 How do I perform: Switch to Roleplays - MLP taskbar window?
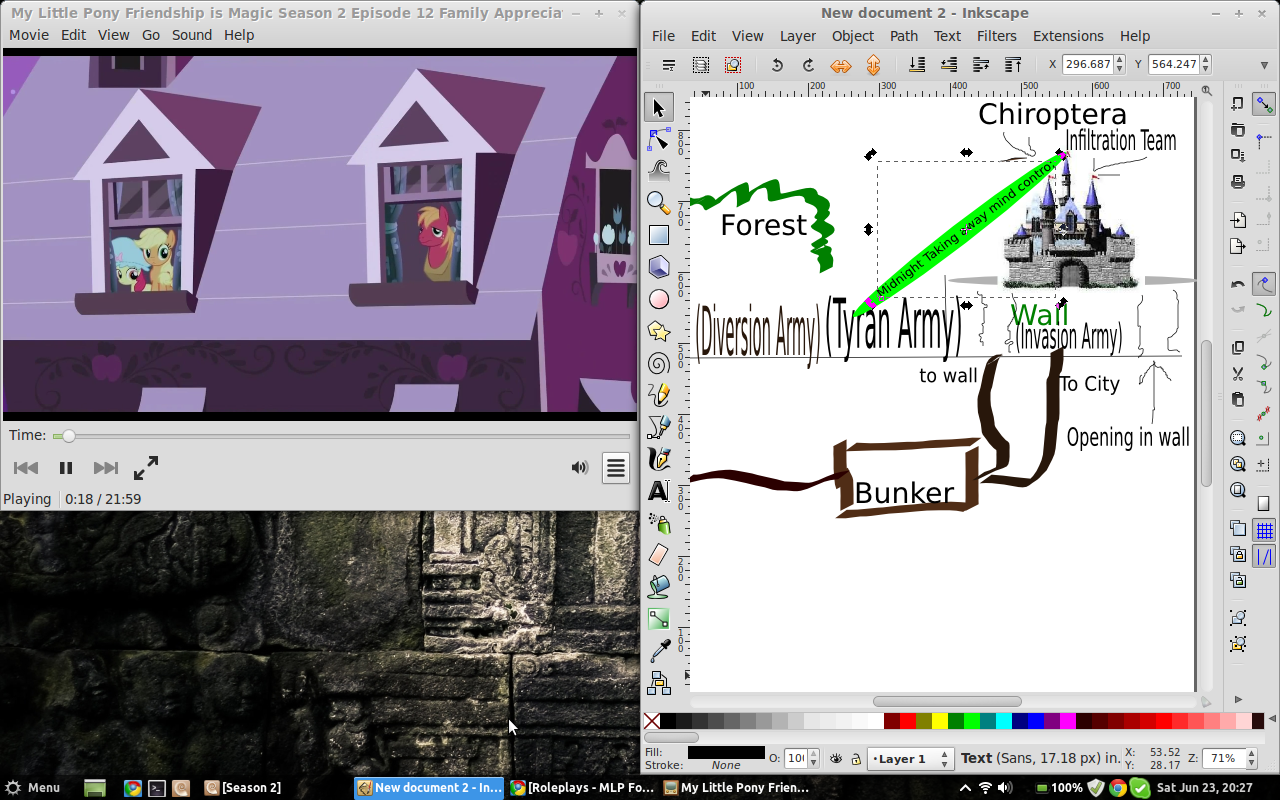pyautogui.click(x=582, y=788)
